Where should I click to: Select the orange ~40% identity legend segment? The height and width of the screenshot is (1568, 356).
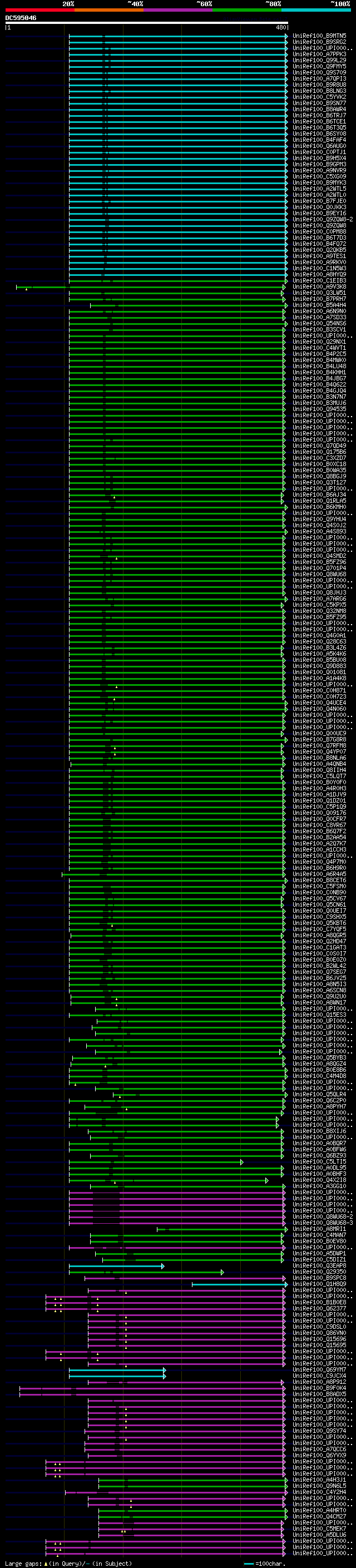click(x=109, y=10)
